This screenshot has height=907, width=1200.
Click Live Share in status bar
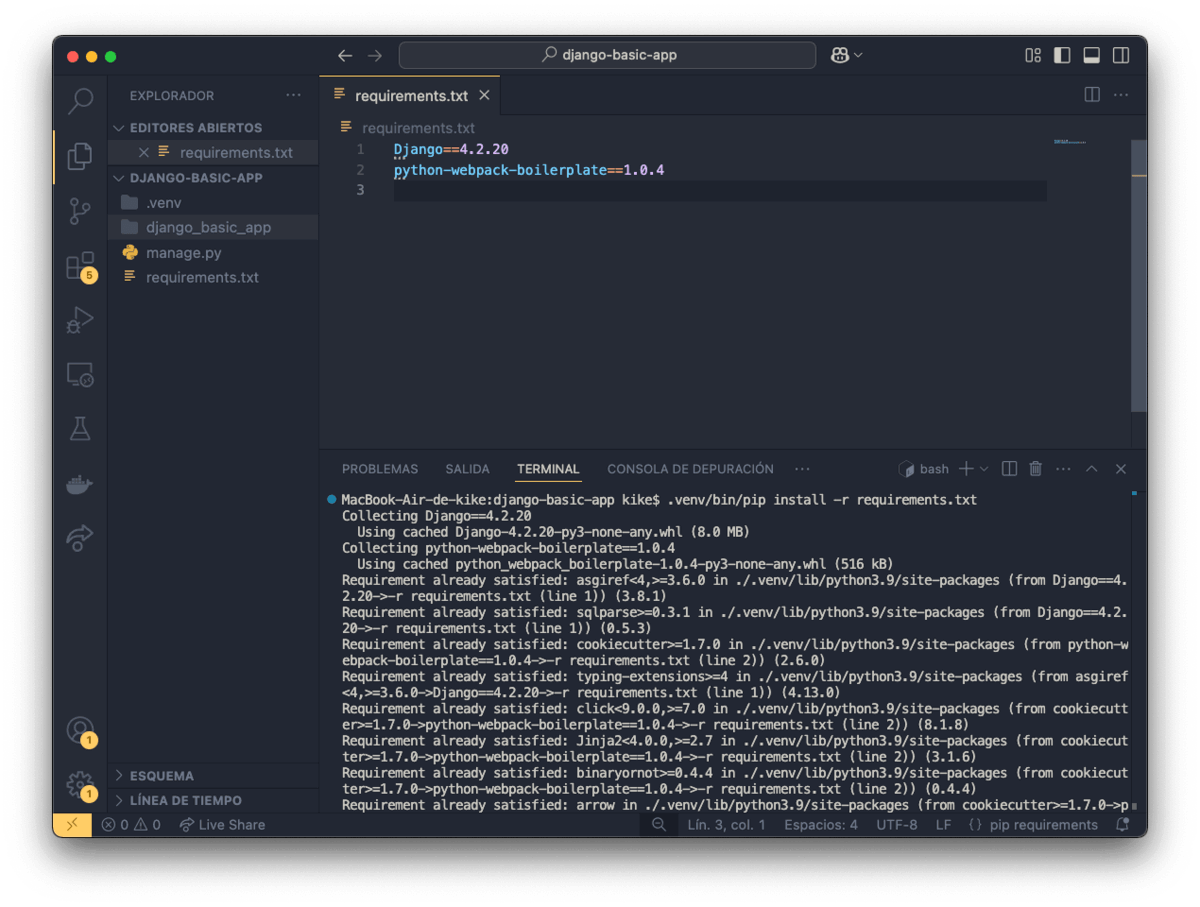(x=222, y=825)
